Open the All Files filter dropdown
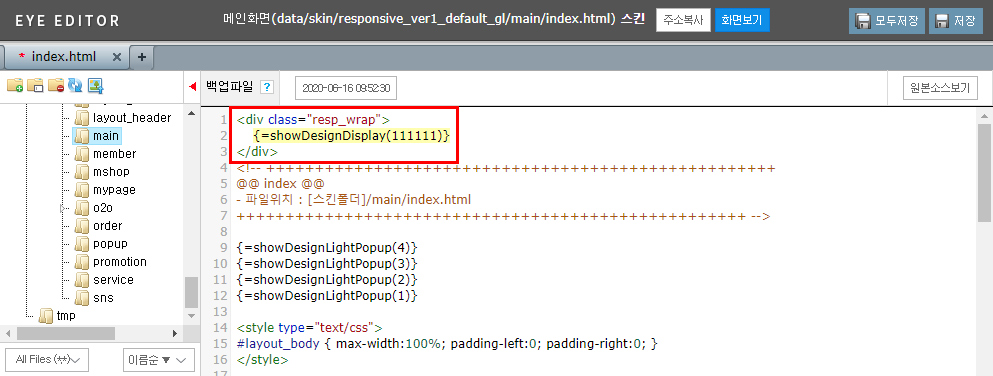Screen dimensions: 993x376 coord(47,360)
